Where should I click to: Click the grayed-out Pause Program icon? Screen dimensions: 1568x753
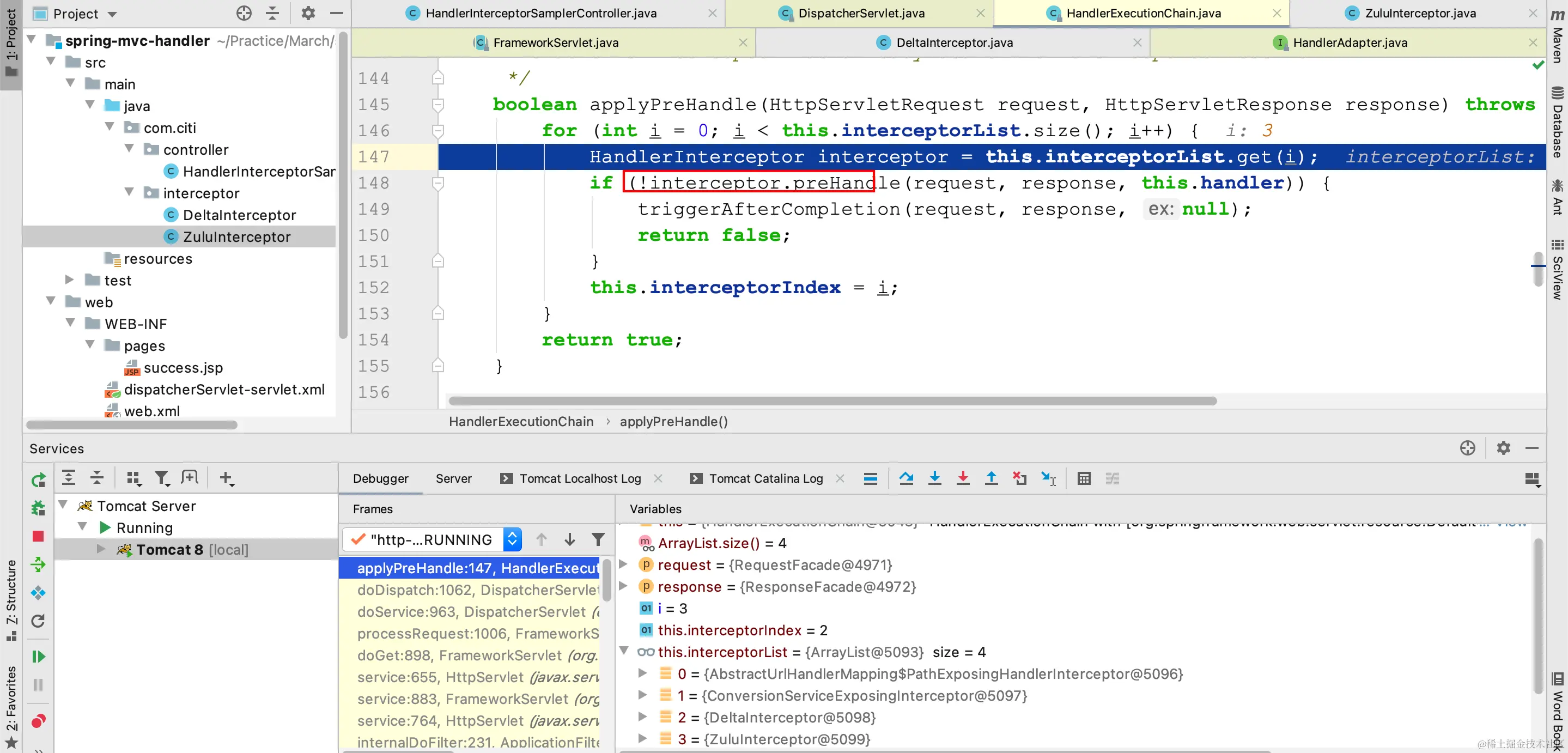click(38, 685)
